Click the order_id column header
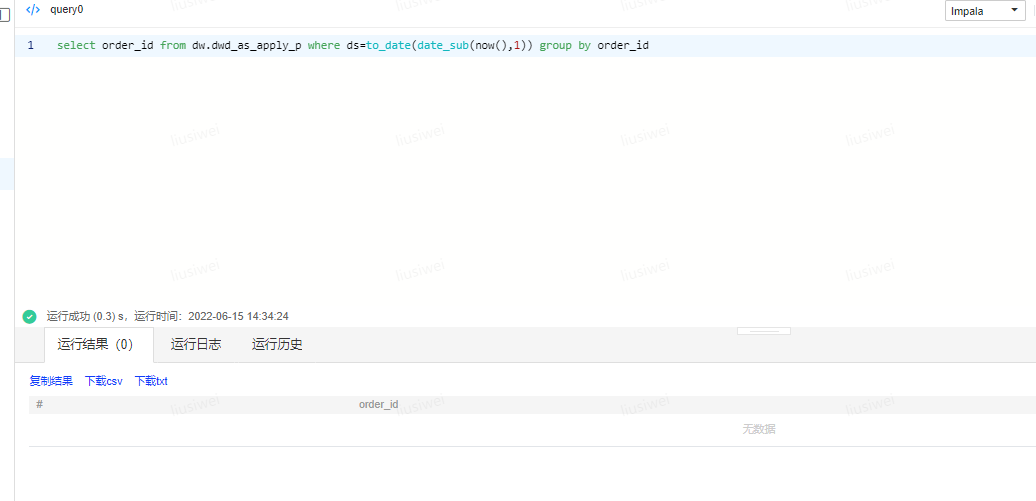This screenshot has height=501, width=1036. [378, 405]
